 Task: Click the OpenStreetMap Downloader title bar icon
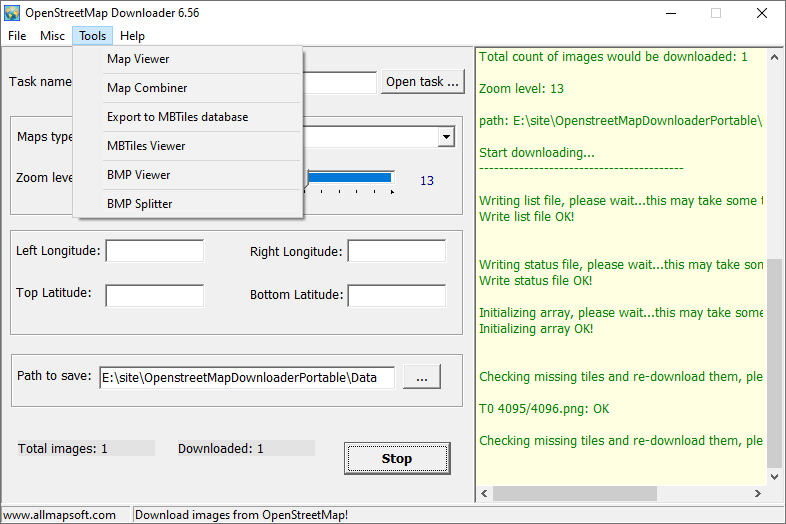[x=12, y=13]
